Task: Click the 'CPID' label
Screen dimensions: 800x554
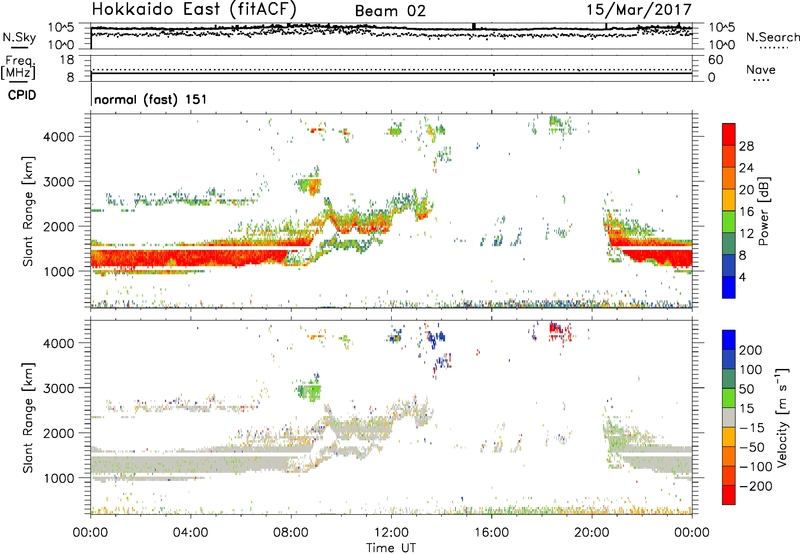Action: (22, 95)
